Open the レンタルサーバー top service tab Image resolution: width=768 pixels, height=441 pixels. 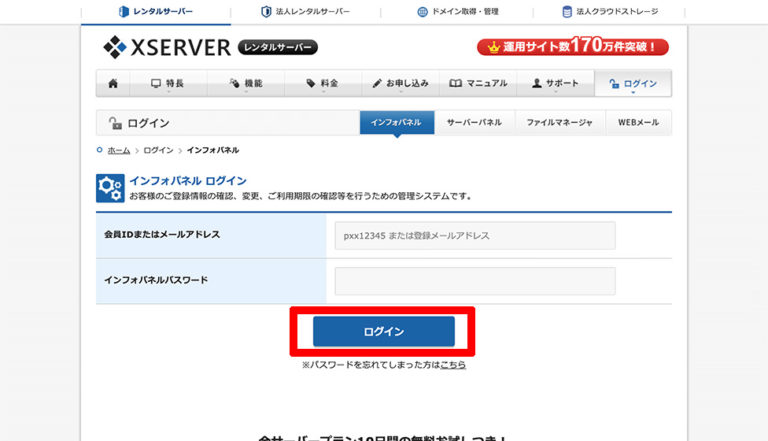pos(156,11)
